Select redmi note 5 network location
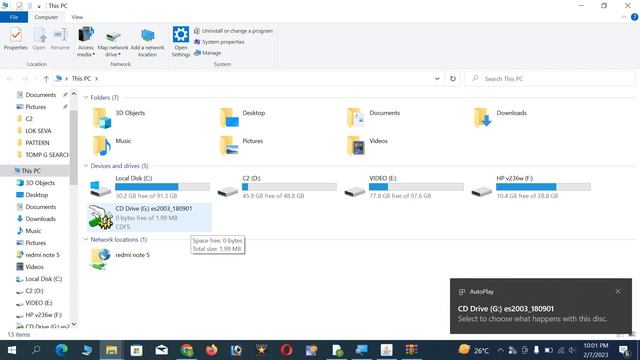The width and height of the screenshot is (640, 360). [x=120, y=260]
